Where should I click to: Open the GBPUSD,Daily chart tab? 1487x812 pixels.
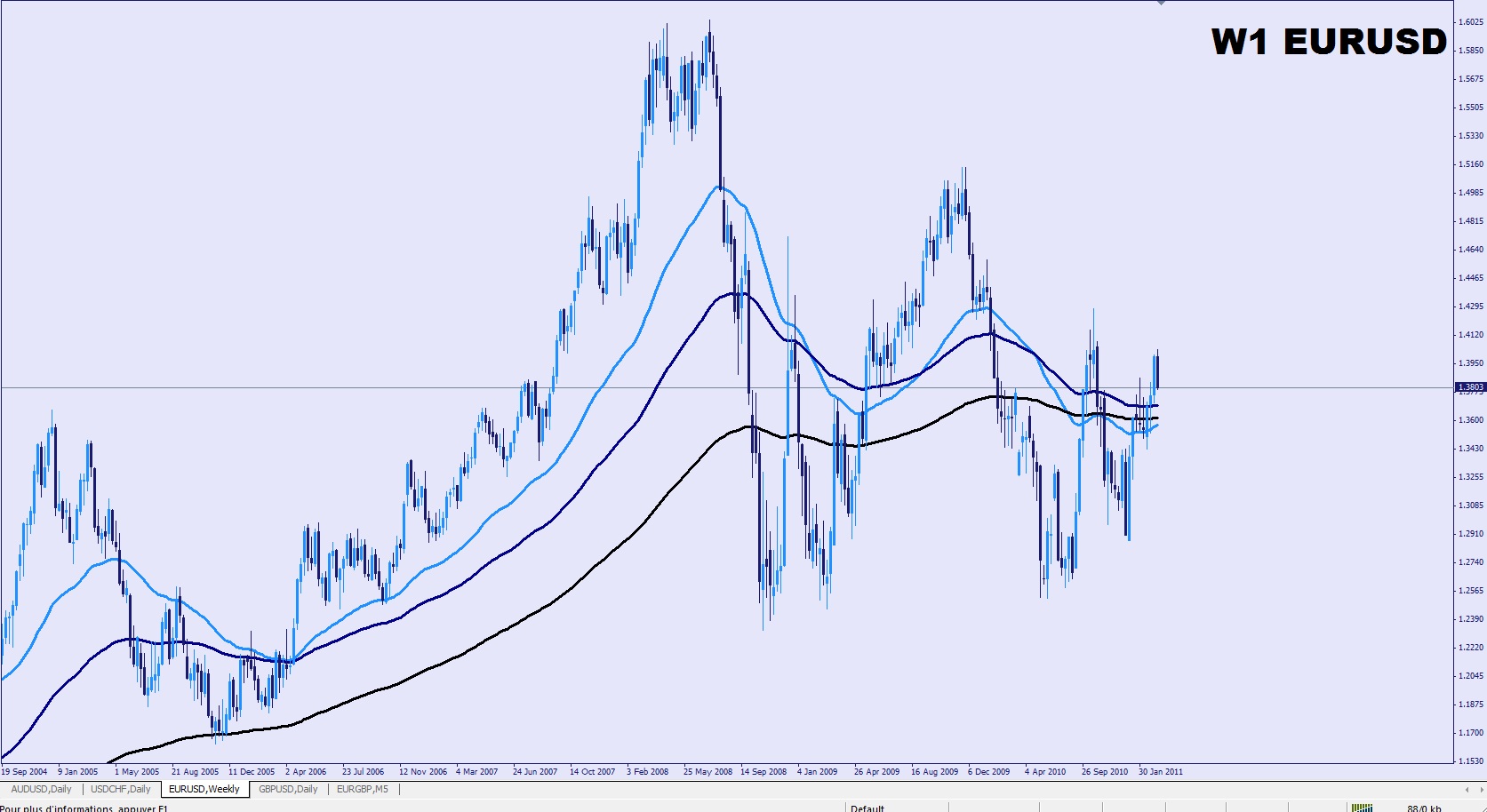288,789
